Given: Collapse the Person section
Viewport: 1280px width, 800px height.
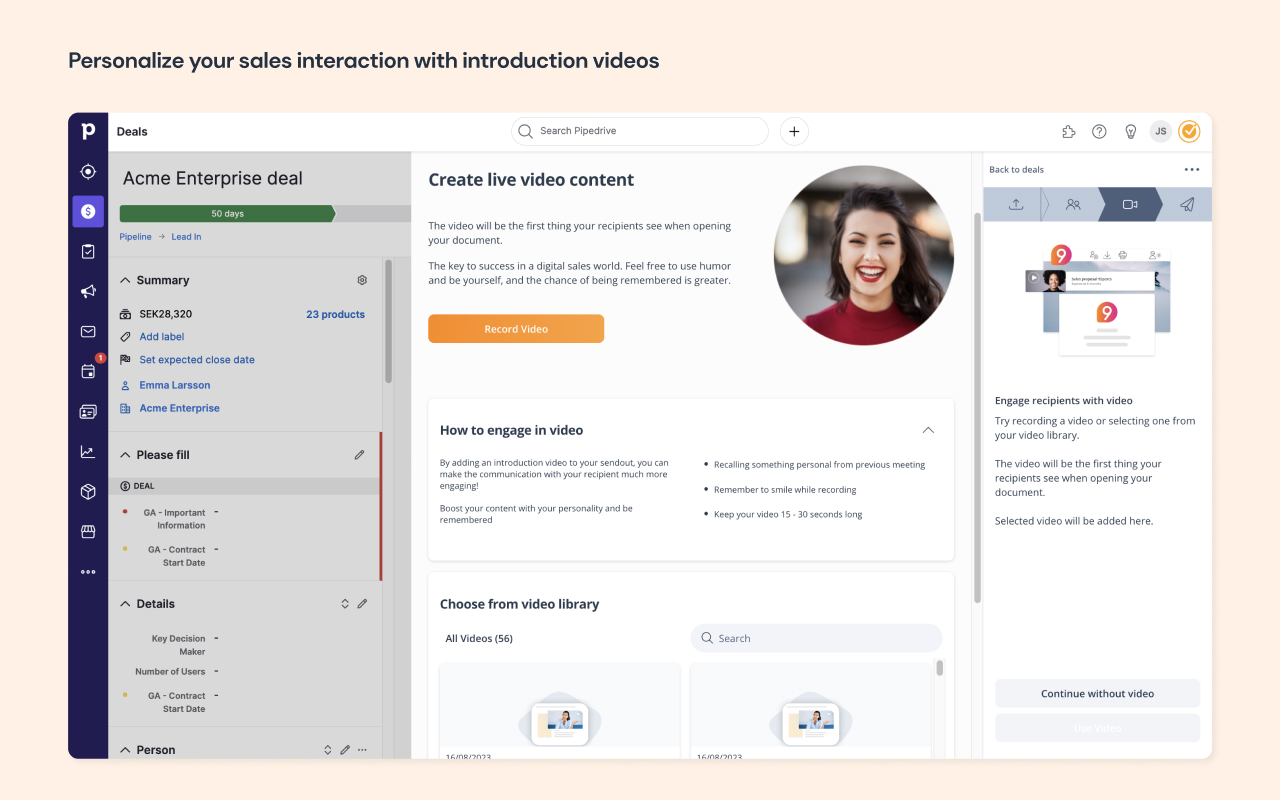Looking at the screenshot, I should 126,750.
